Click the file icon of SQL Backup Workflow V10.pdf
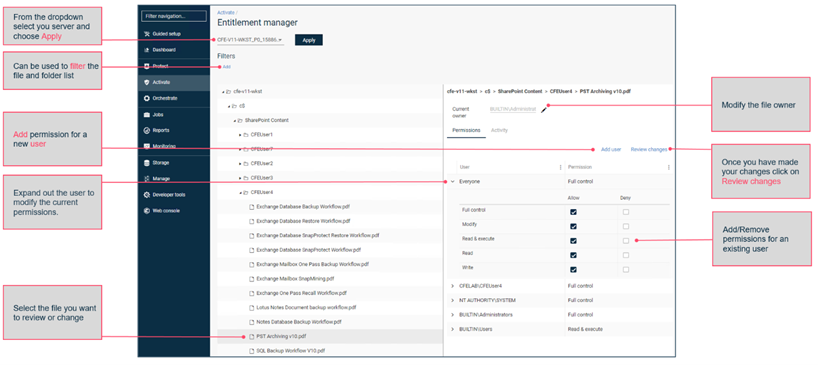Viewport: 818px width, 365px height. click(x=251, y=350)
